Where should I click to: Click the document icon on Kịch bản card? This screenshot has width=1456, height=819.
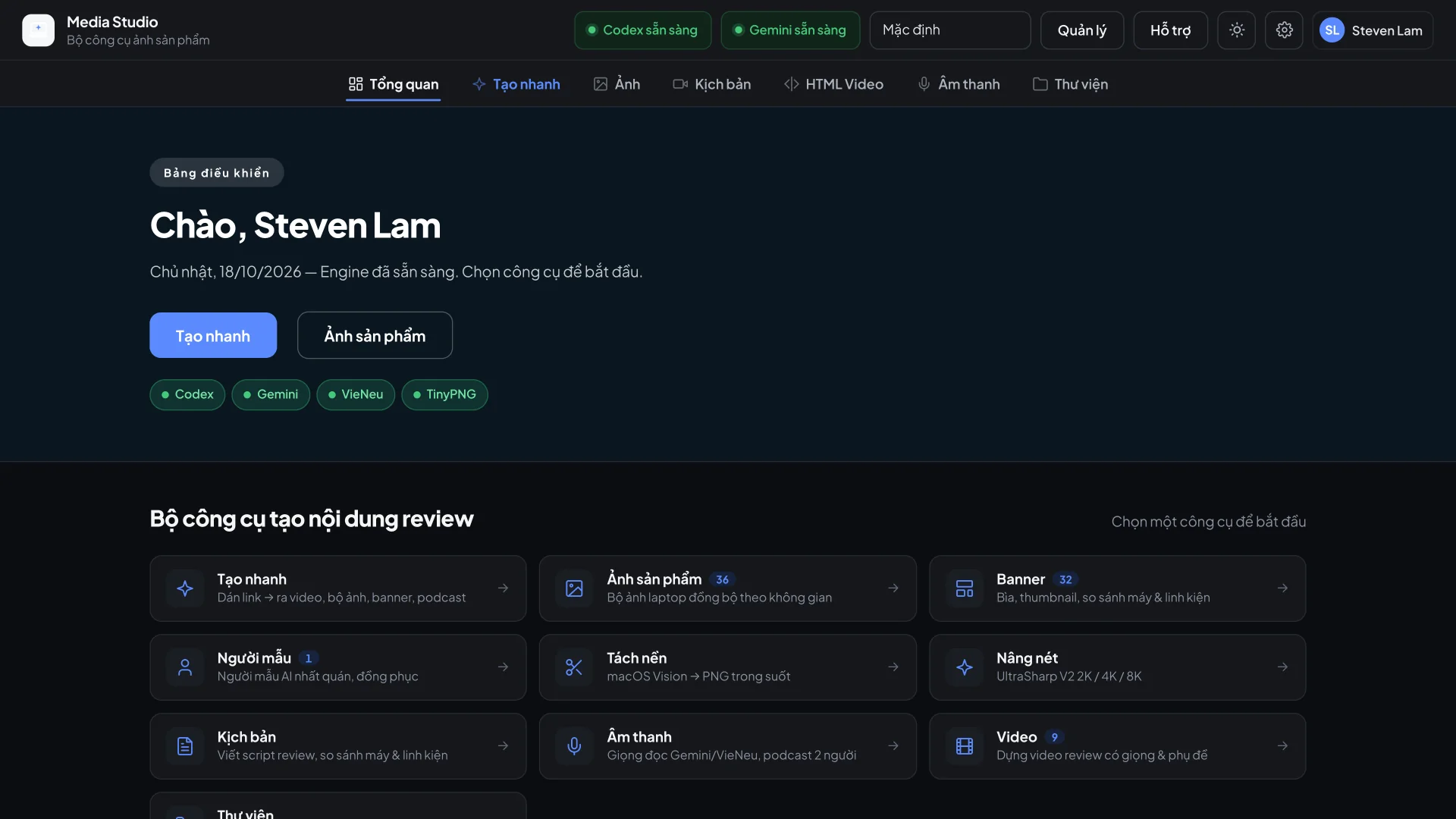pyautogui.click(x=184, y=746)
